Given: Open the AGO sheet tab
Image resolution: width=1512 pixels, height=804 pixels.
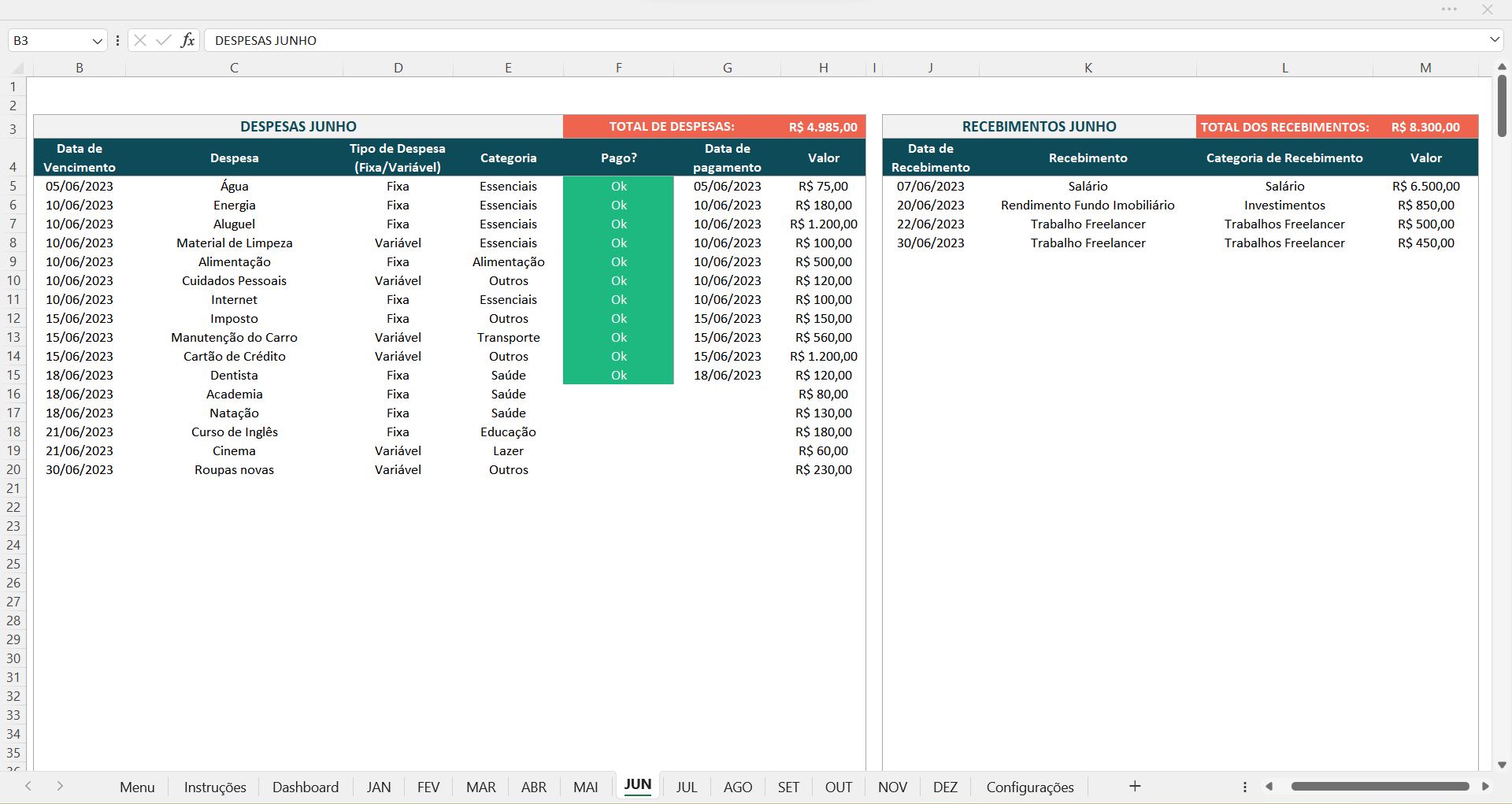Looking at the screenshot, I should point(738,787).
